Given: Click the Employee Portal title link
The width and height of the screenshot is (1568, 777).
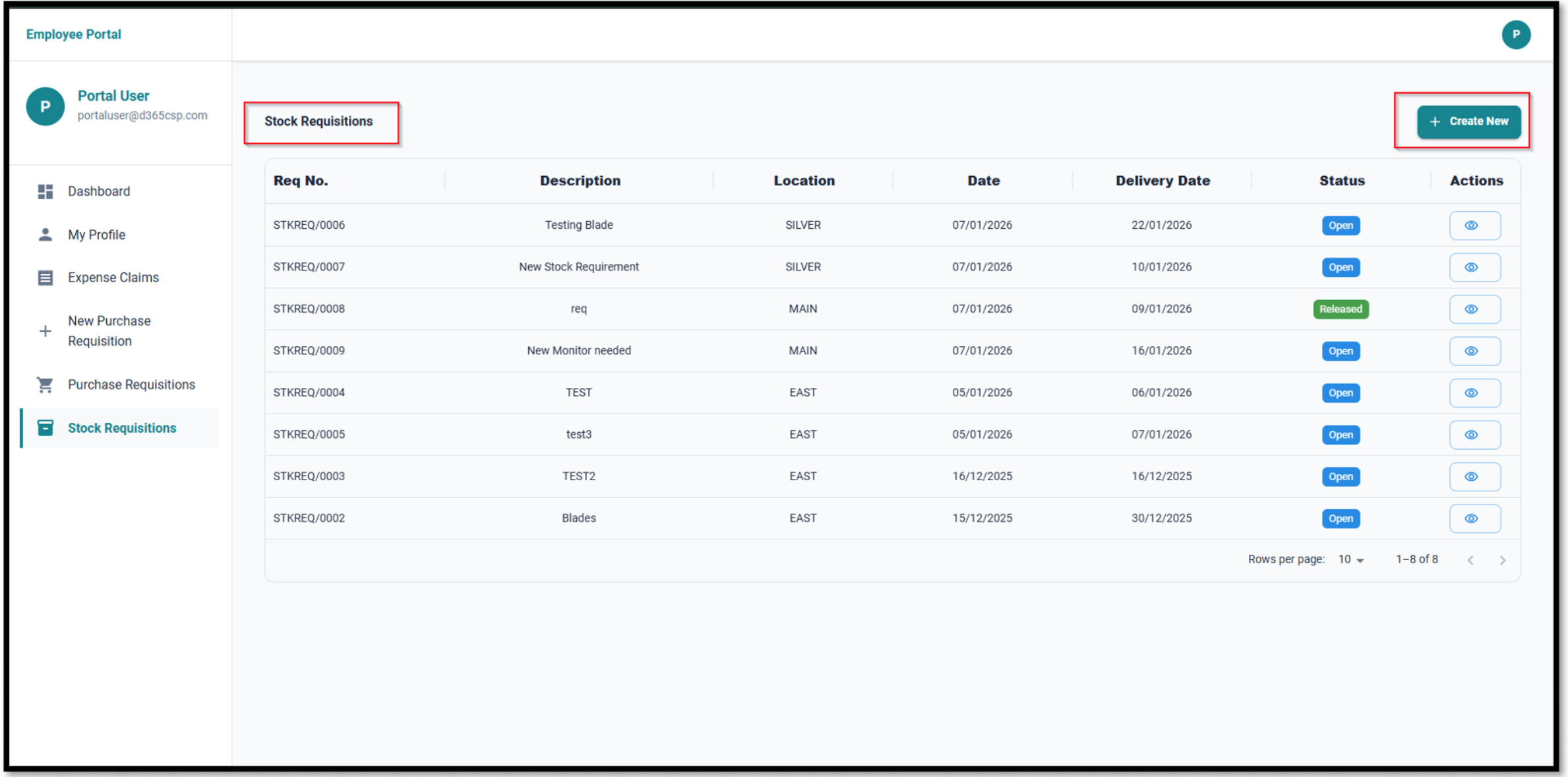Looking at the screenshot, I should (x=73, y=34).
